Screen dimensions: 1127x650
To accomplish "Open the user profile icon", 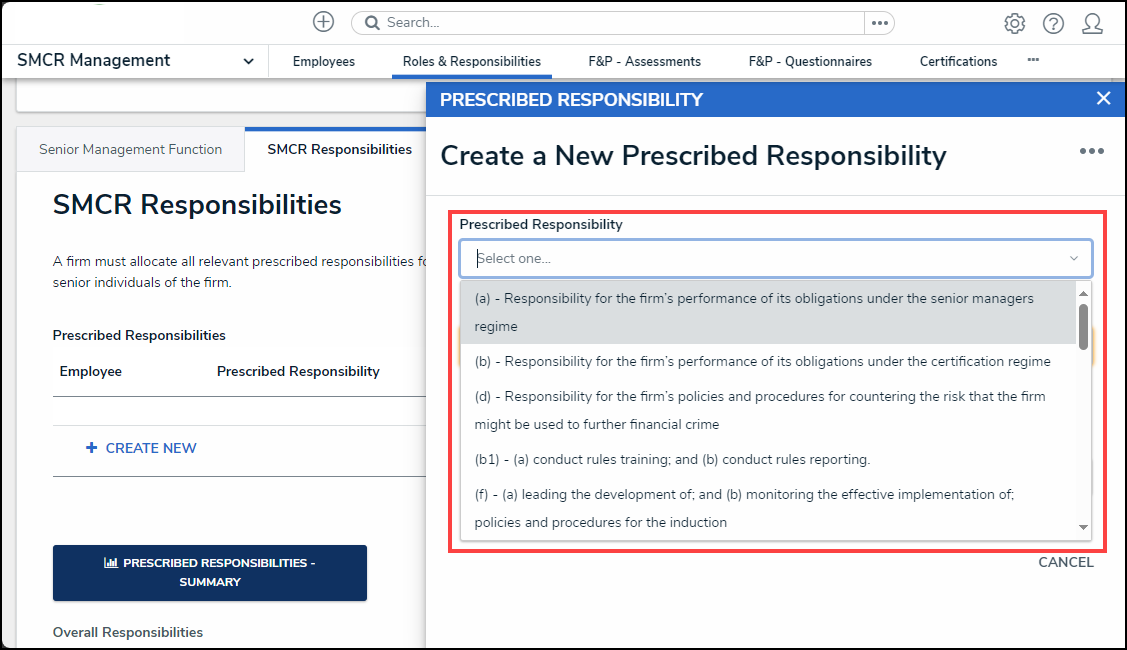I will coord(1091,23).
